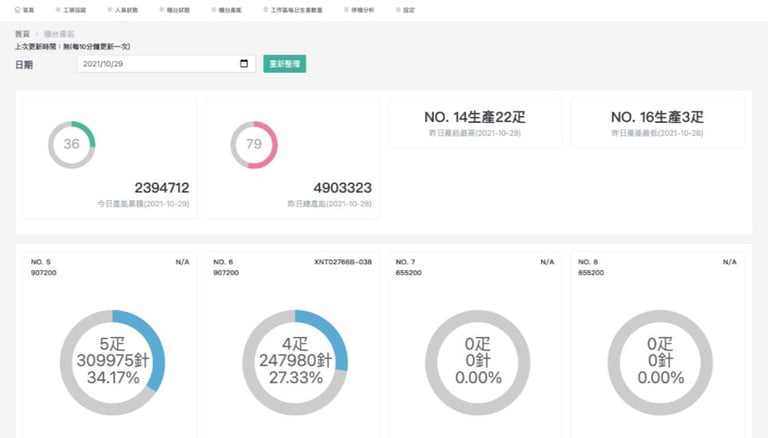This screenshot has width=768, height=438.
Task: Open the calendar picker icon in date field
Action: click(244, 64)
